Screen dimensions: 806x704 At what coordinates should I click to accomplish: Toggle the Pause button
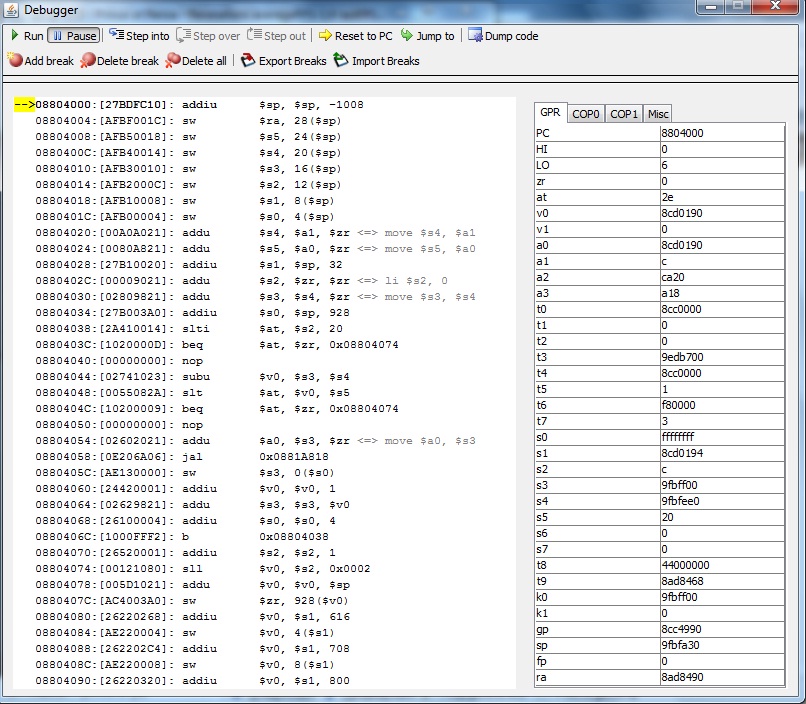(73, 36)
